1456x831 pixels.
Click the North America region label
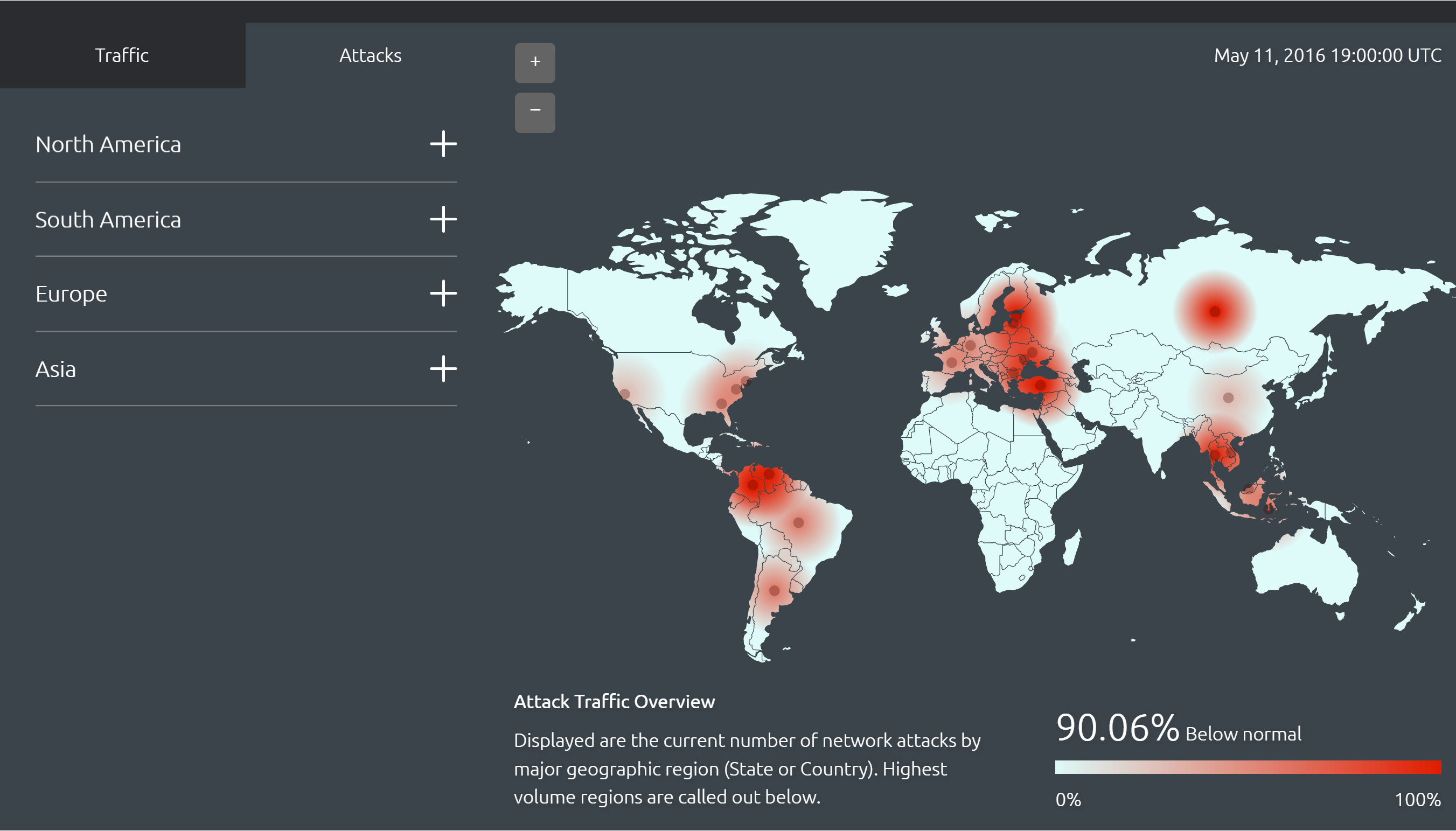pos(108,144)
